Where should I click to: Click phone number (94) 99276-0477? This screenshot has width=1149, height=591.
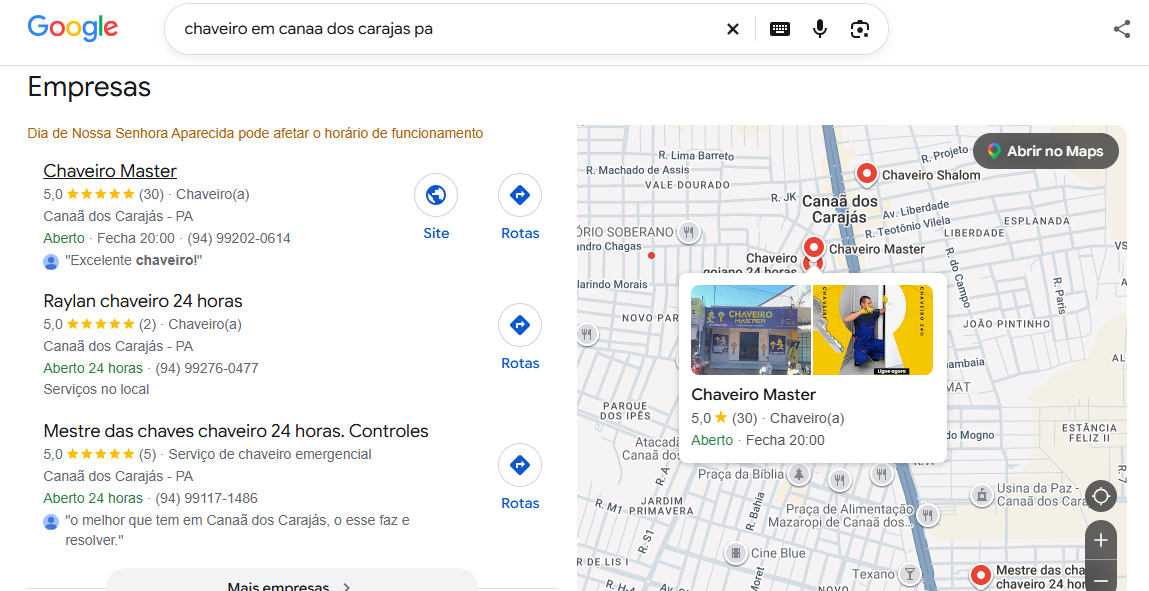click(x=207, y=368)
